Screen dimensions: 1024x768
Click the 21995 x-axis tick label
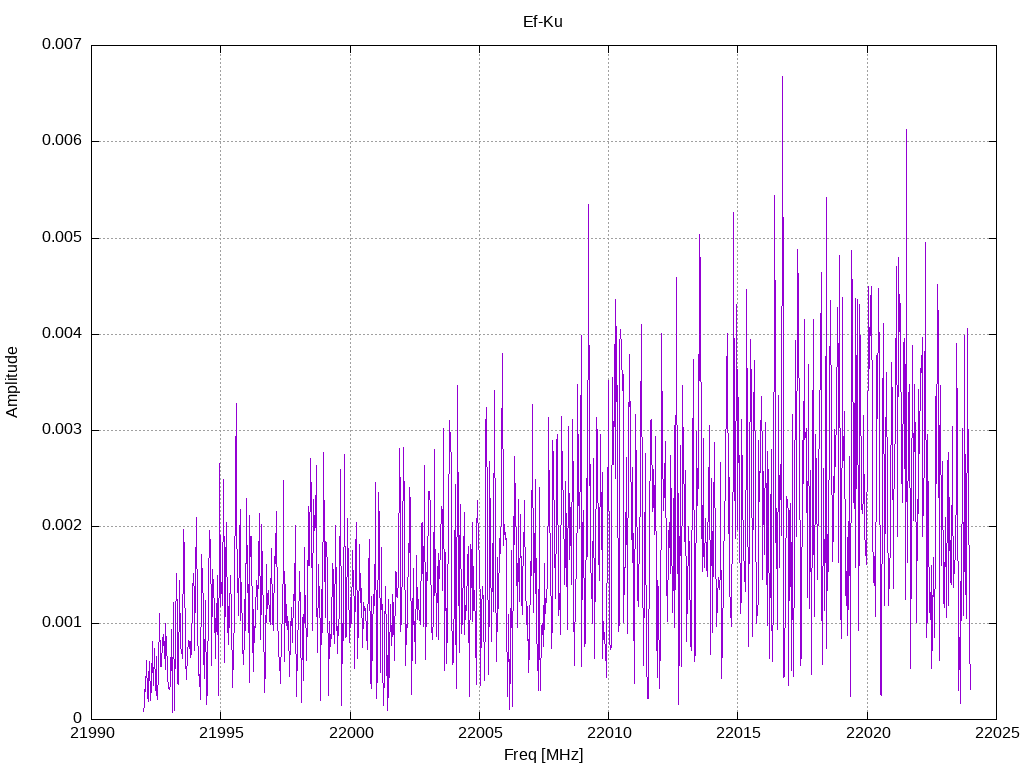(221, 733)
